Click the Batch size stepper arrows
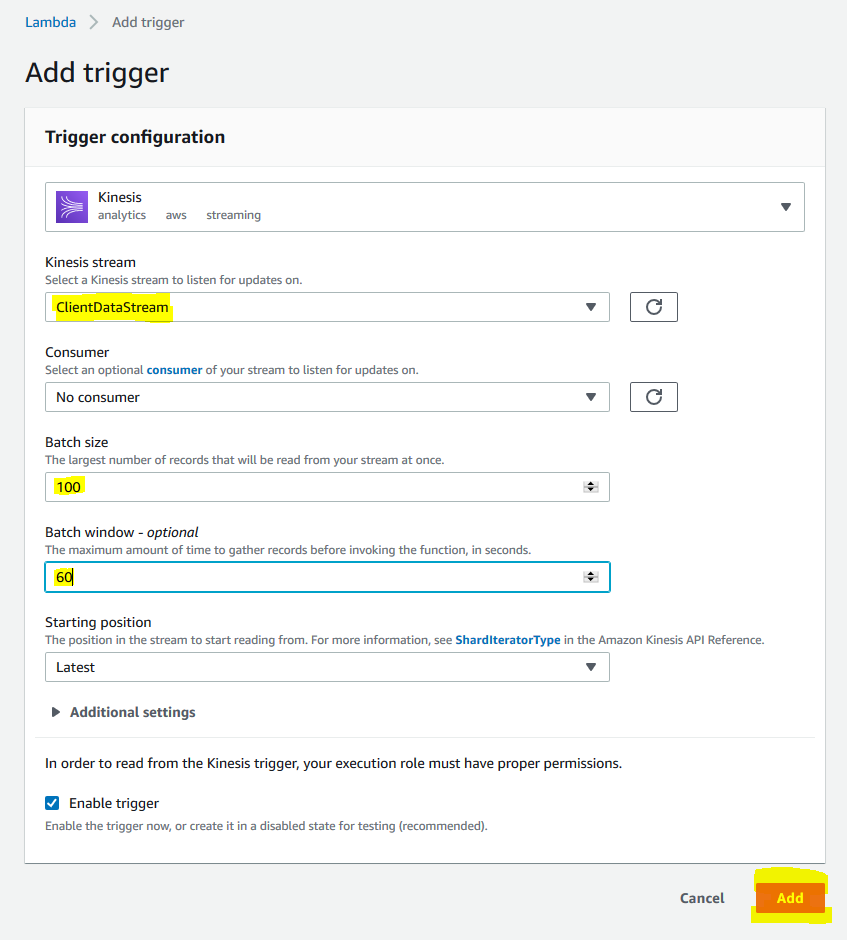Viewport: 847px width, 940px height. 590,487
